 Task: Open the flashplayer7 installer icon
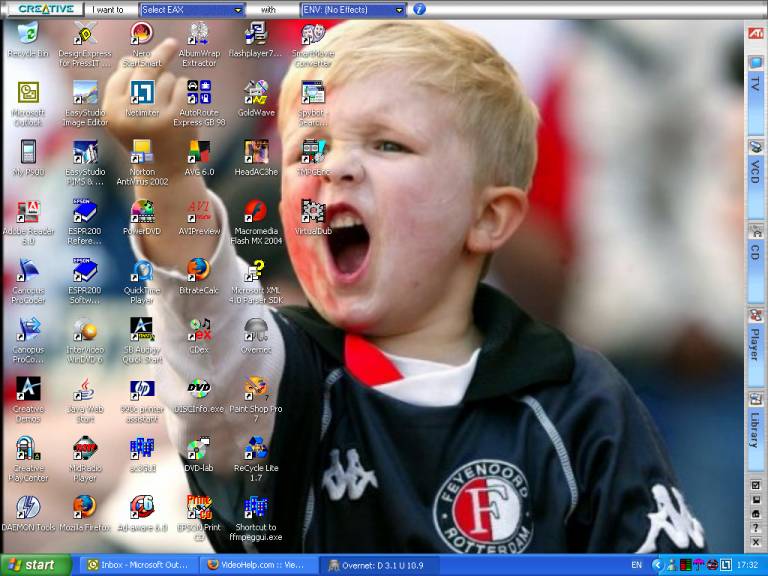click(256, 33)
